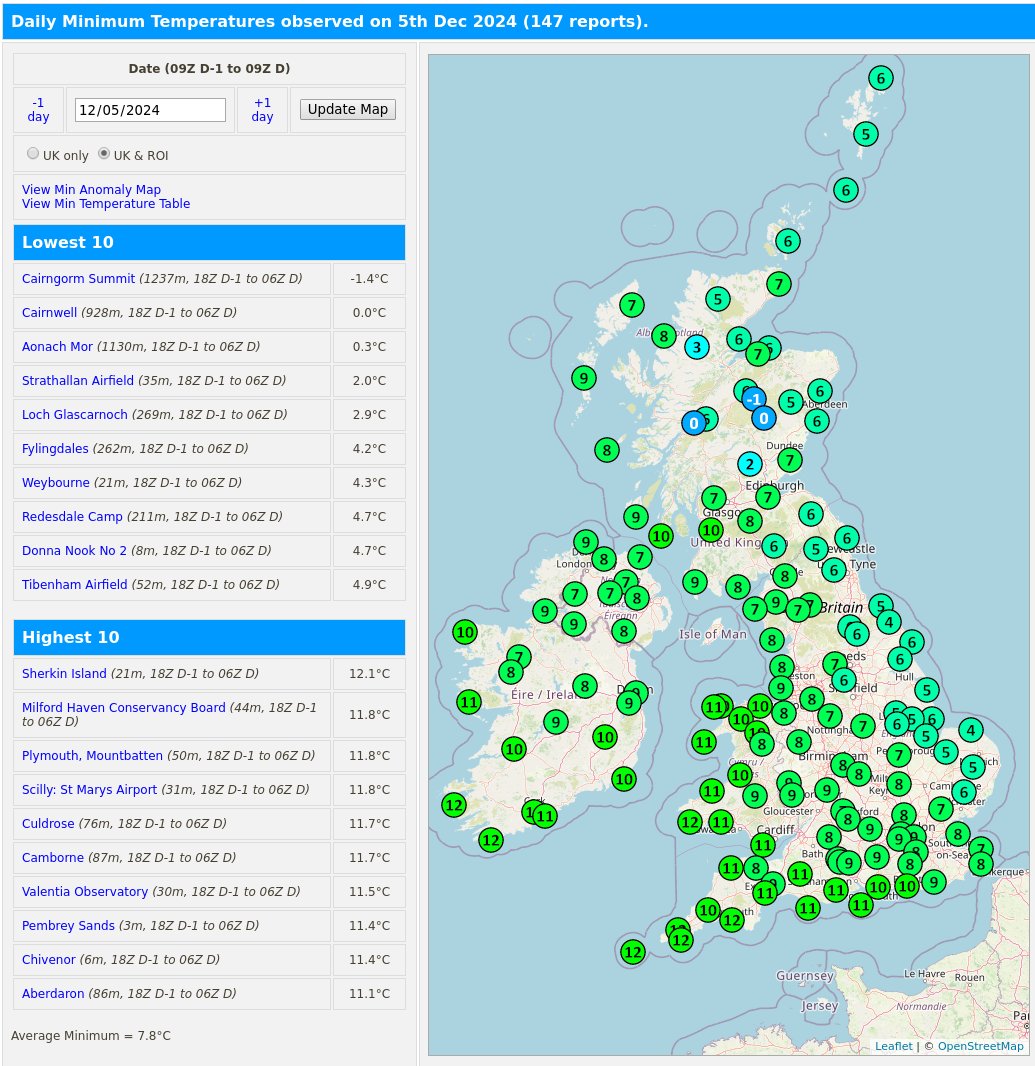Screen dimensions: 1035x1066
Task: Click the OpenStreetMap attribution link
Action: [981, 1046]
